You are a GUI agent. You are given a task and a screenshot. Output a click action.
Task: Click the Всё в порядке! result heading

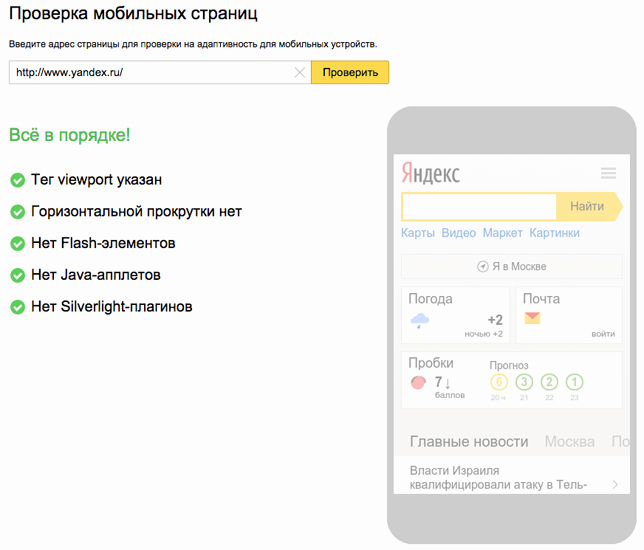pos(69,135)
